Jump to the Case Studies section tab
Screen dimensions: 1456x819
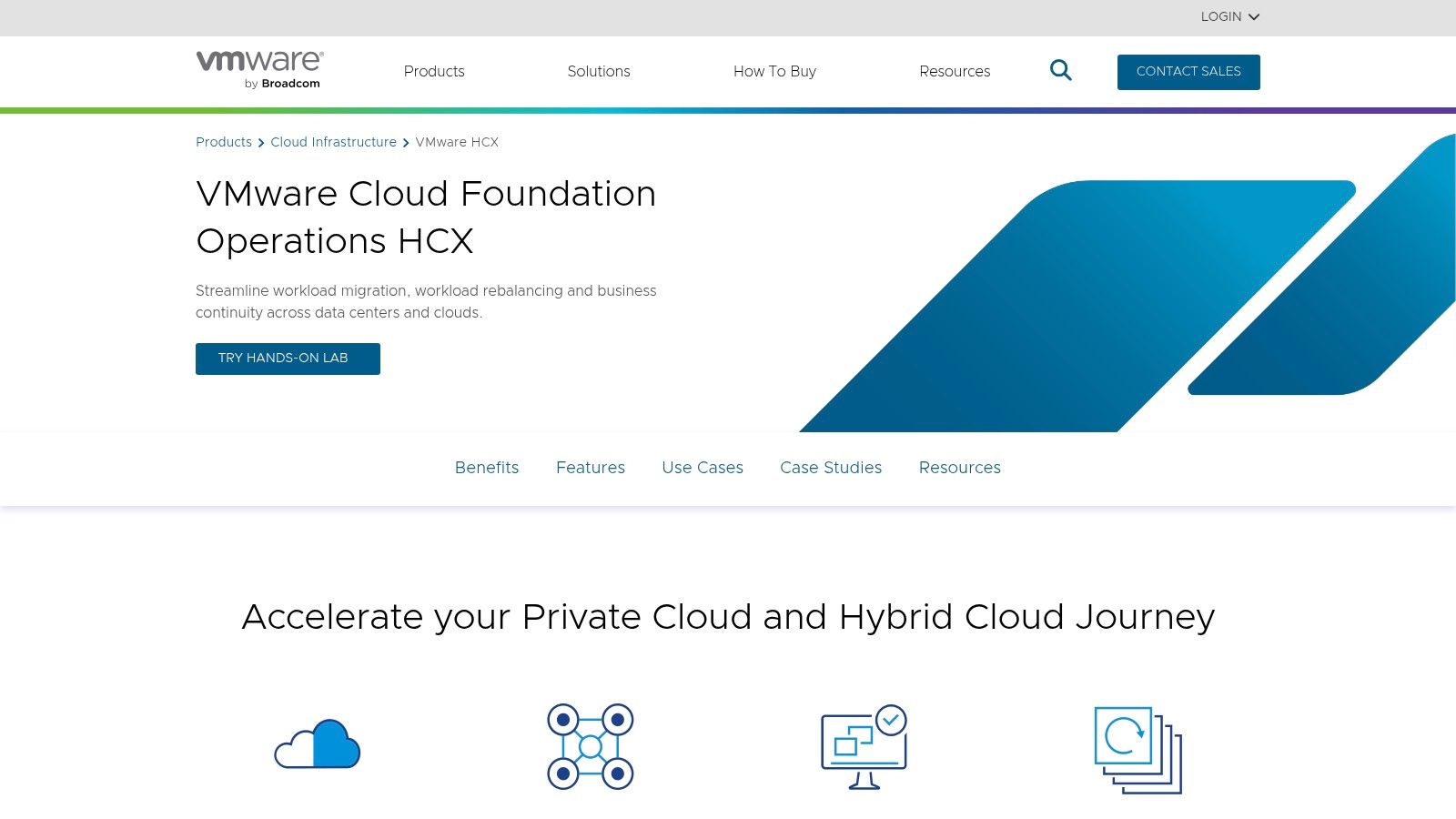[x=831, y=468]
